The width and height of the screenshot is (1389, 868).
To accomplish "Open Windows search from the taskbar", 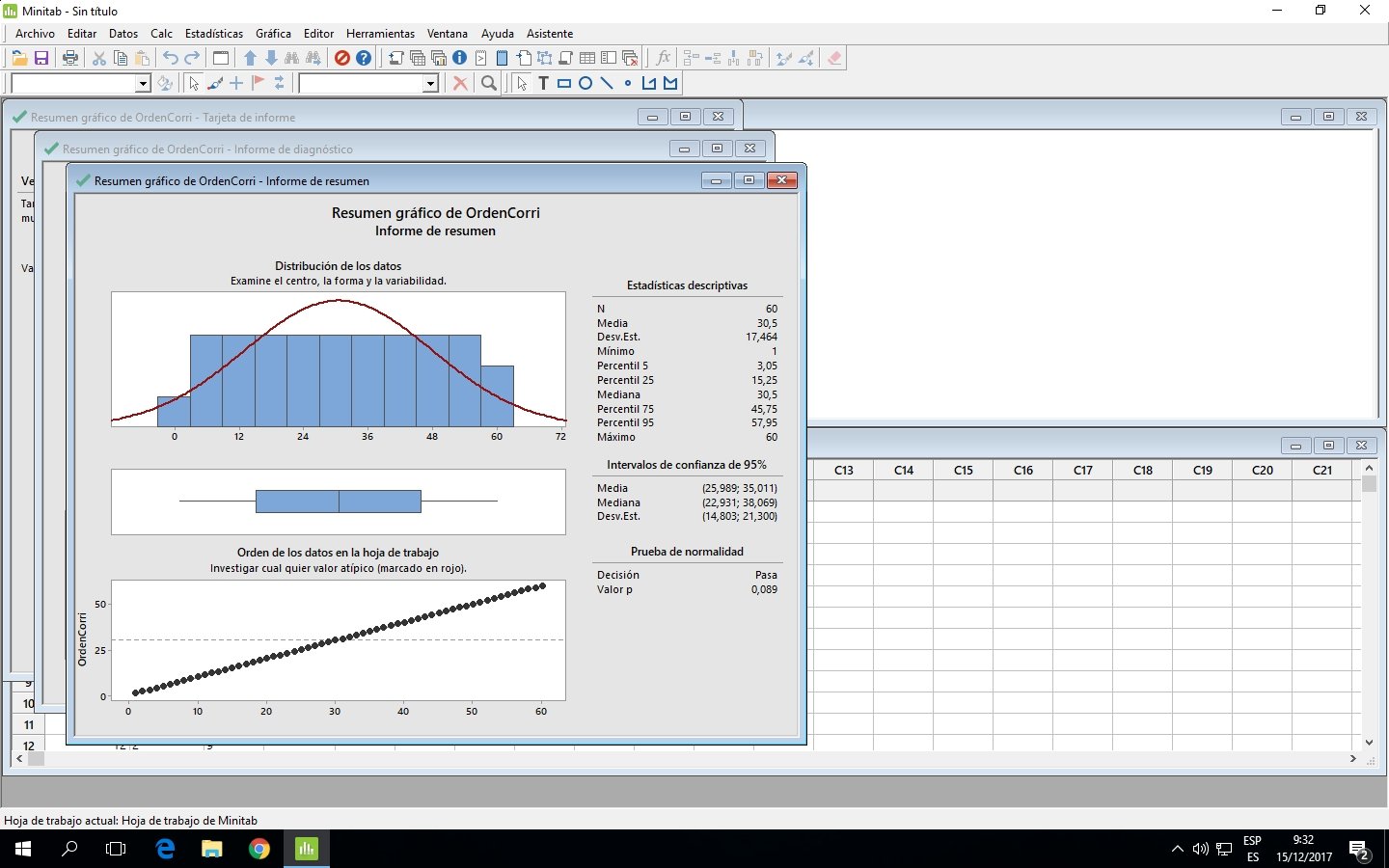I will click(x=69, y=849).
